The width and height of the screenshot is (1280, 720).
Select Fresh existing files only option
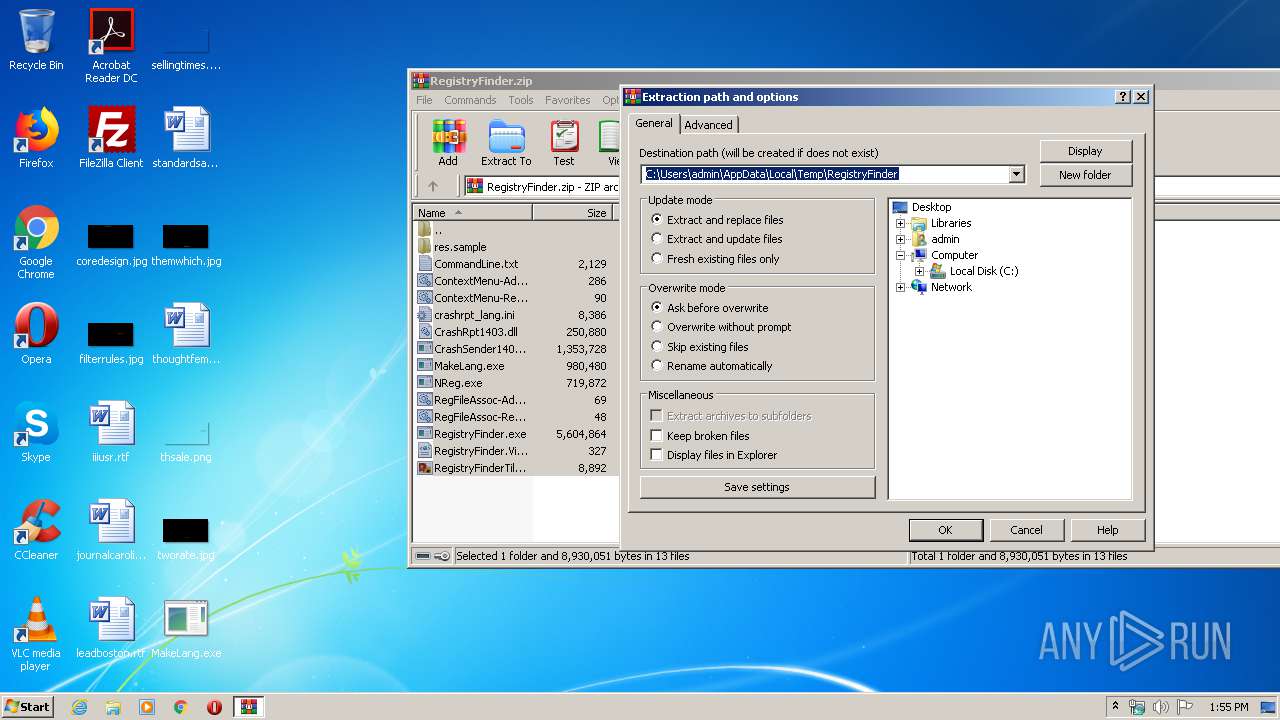click(x=715, y=259)
